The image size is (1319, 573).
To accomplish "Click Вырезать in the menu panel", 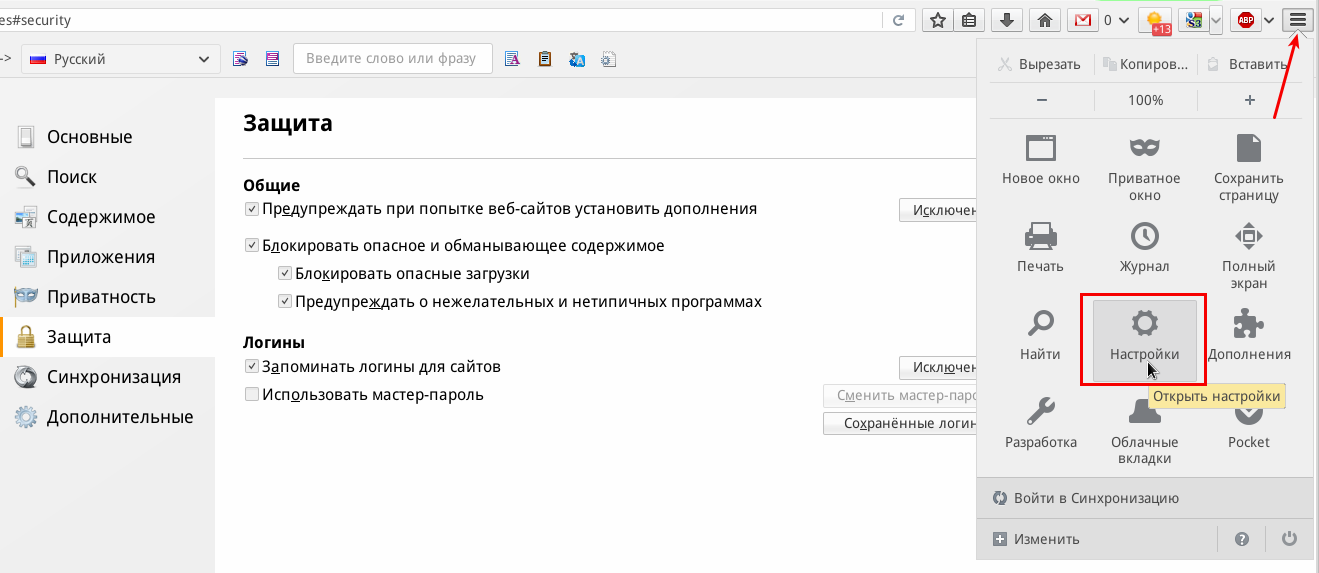I will pyautogui.click(x=1040, y=64).
